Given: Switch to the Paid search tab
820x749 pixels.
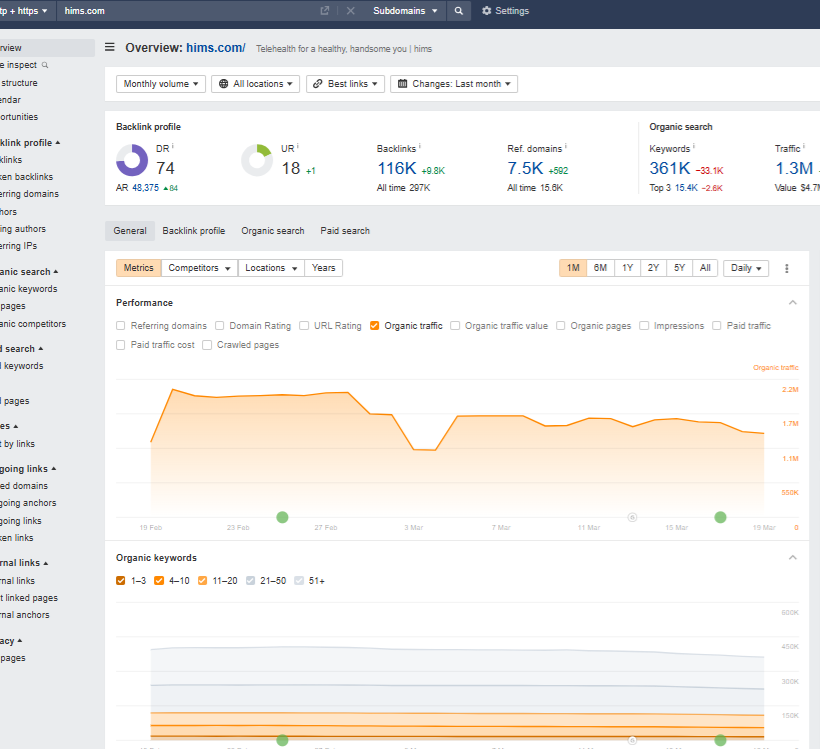Looking at the screenshot, I should click(x=345, y=231).
